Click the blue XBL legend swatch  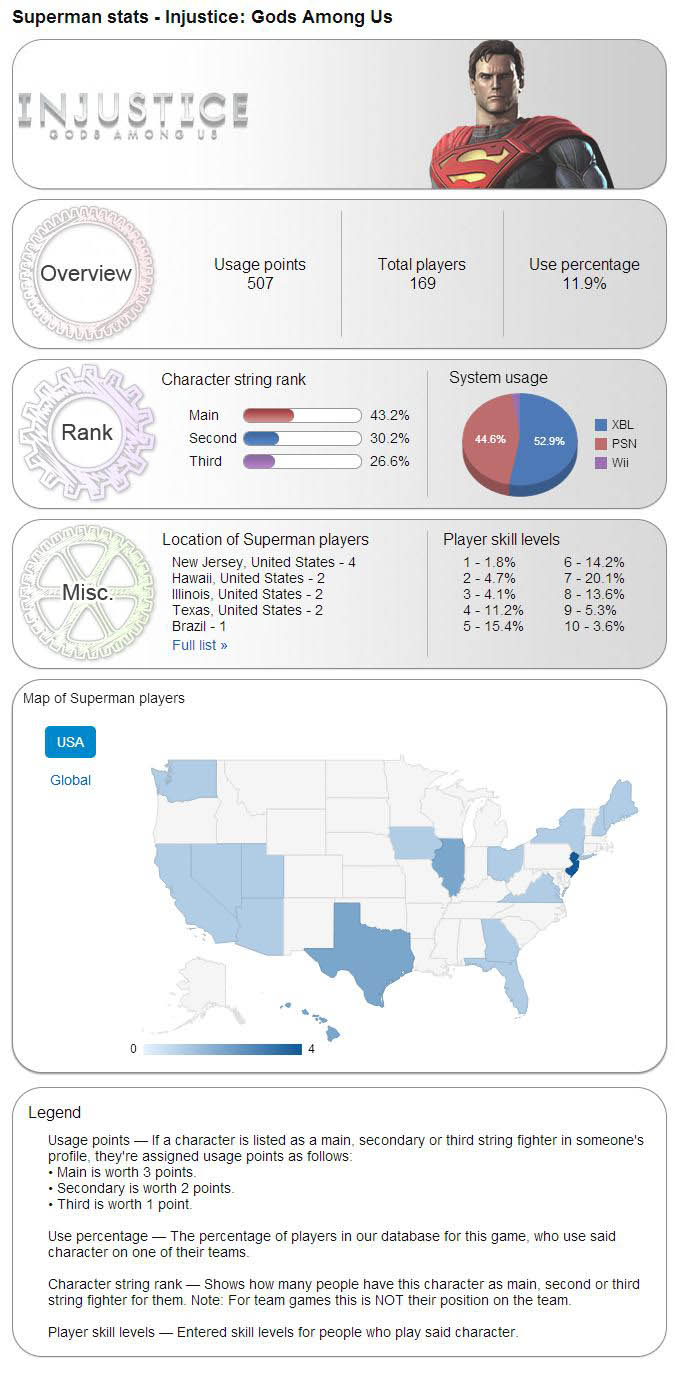coord(601,425)
